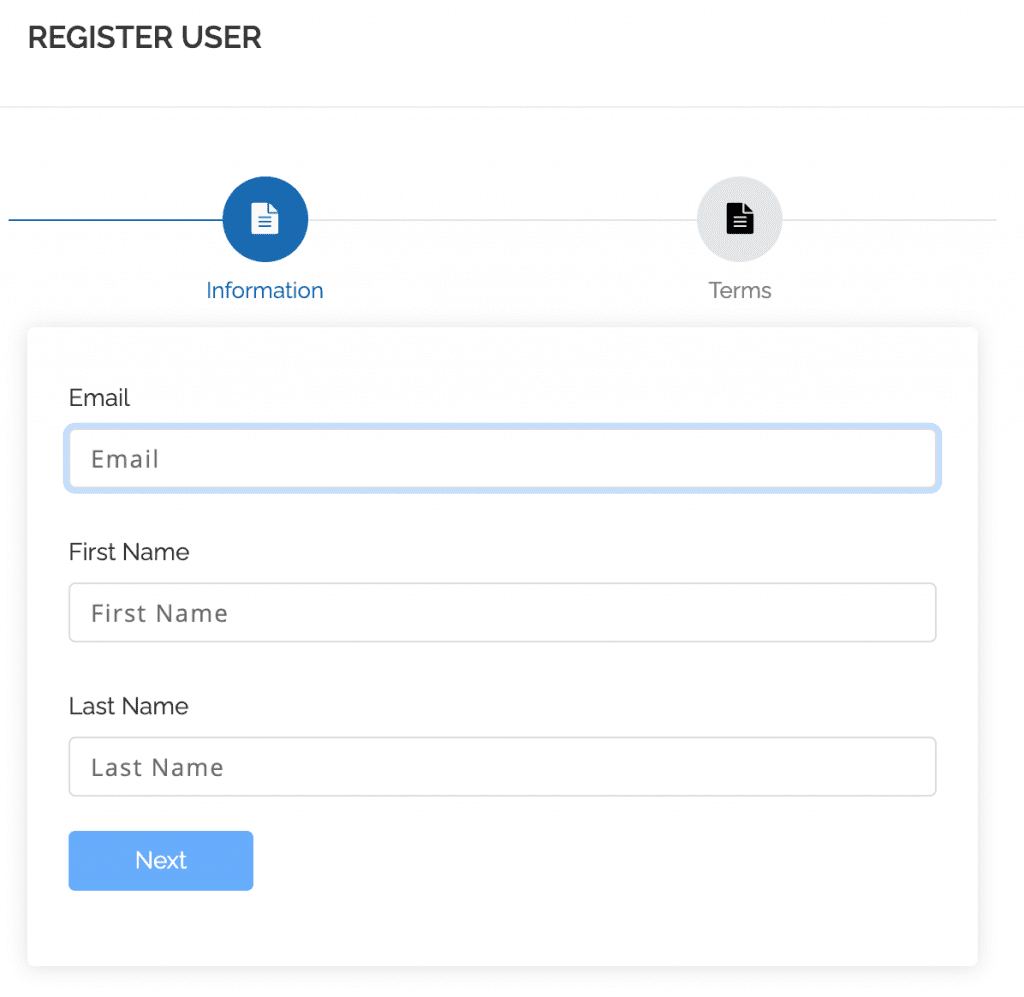This screenshot has height=997, width=1024.
Task: Click the First Name field label
Action: click(x=129, y=552)
